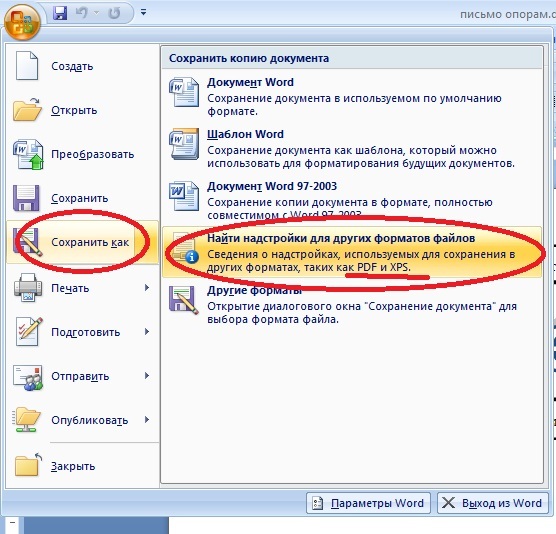Open the Customize Quick Access Toolbar dropdown
The height and width of the screenshot is (534, 556).
143,12
